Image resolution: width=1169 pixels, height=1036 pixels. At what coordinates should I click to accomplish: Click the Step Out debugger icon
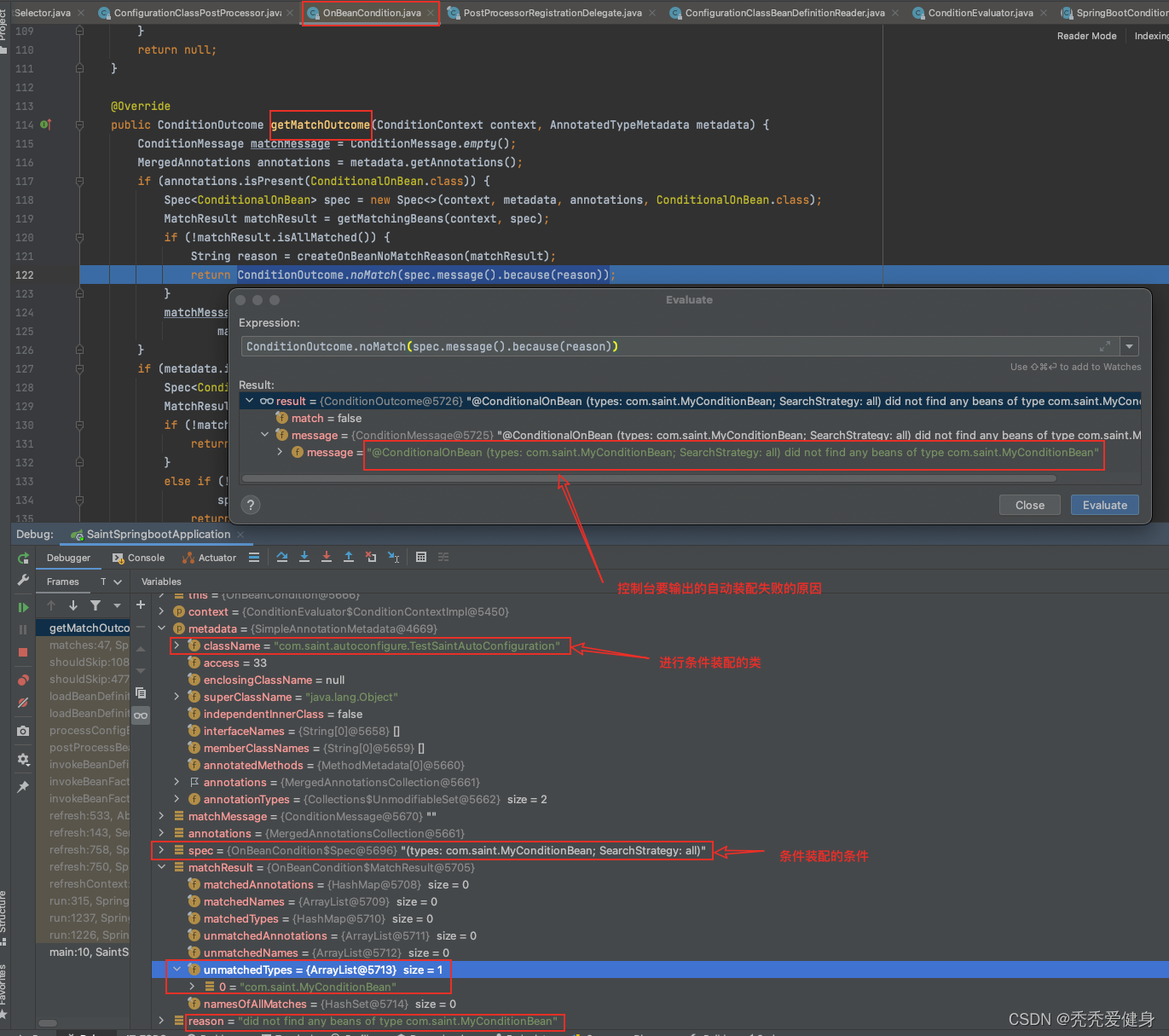pyautogui.click(x=349, y=557)
